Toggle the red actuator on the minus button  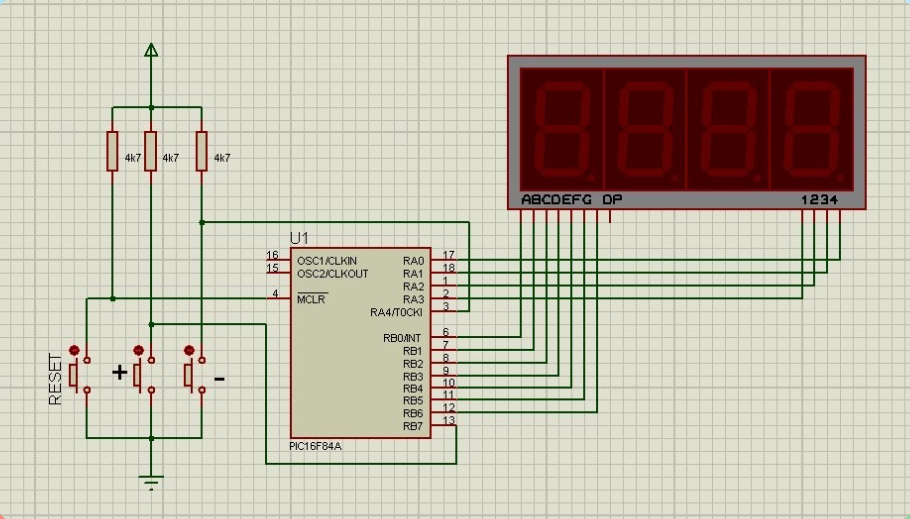click(x=188, y=350)
